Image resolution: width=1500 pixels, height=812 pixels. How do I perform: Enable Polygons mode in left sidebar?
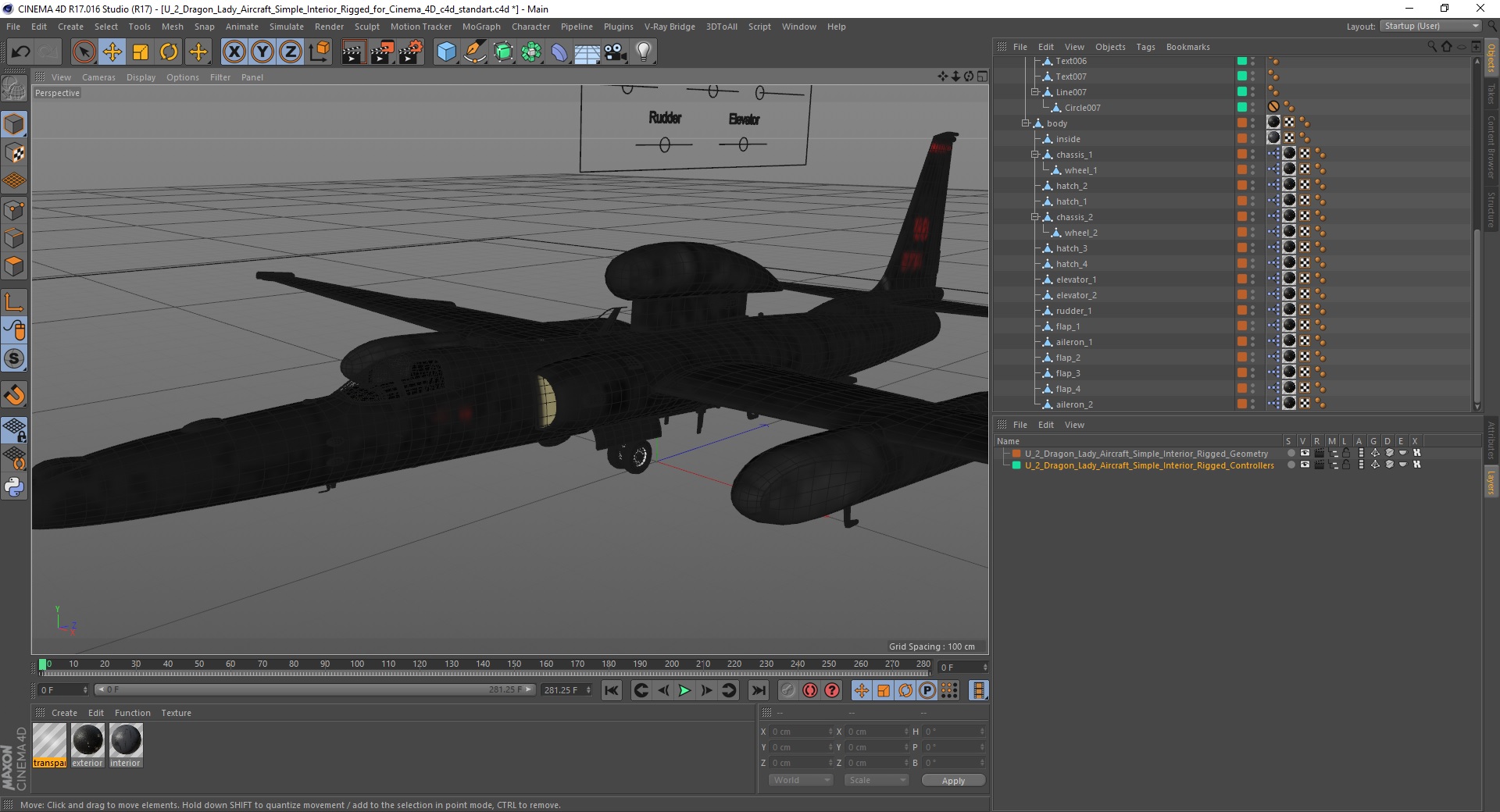click(x=14, y=266)
